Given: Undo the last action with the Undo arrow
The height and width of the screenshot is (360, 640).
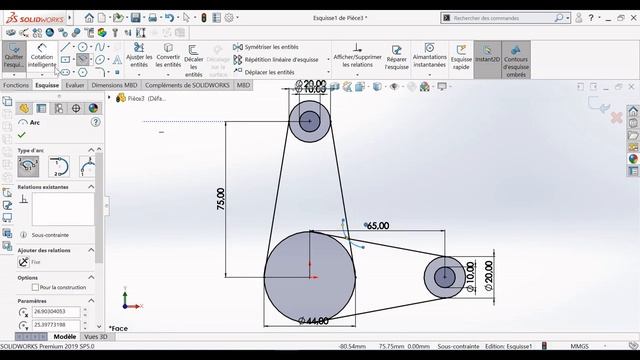Looking at the screenshot, I should pos(169,18).
